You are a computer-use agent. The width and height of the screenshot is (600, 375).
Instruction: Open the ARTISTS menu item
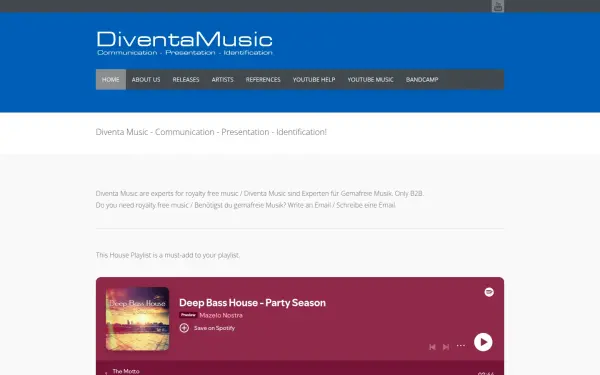(222, 80)
